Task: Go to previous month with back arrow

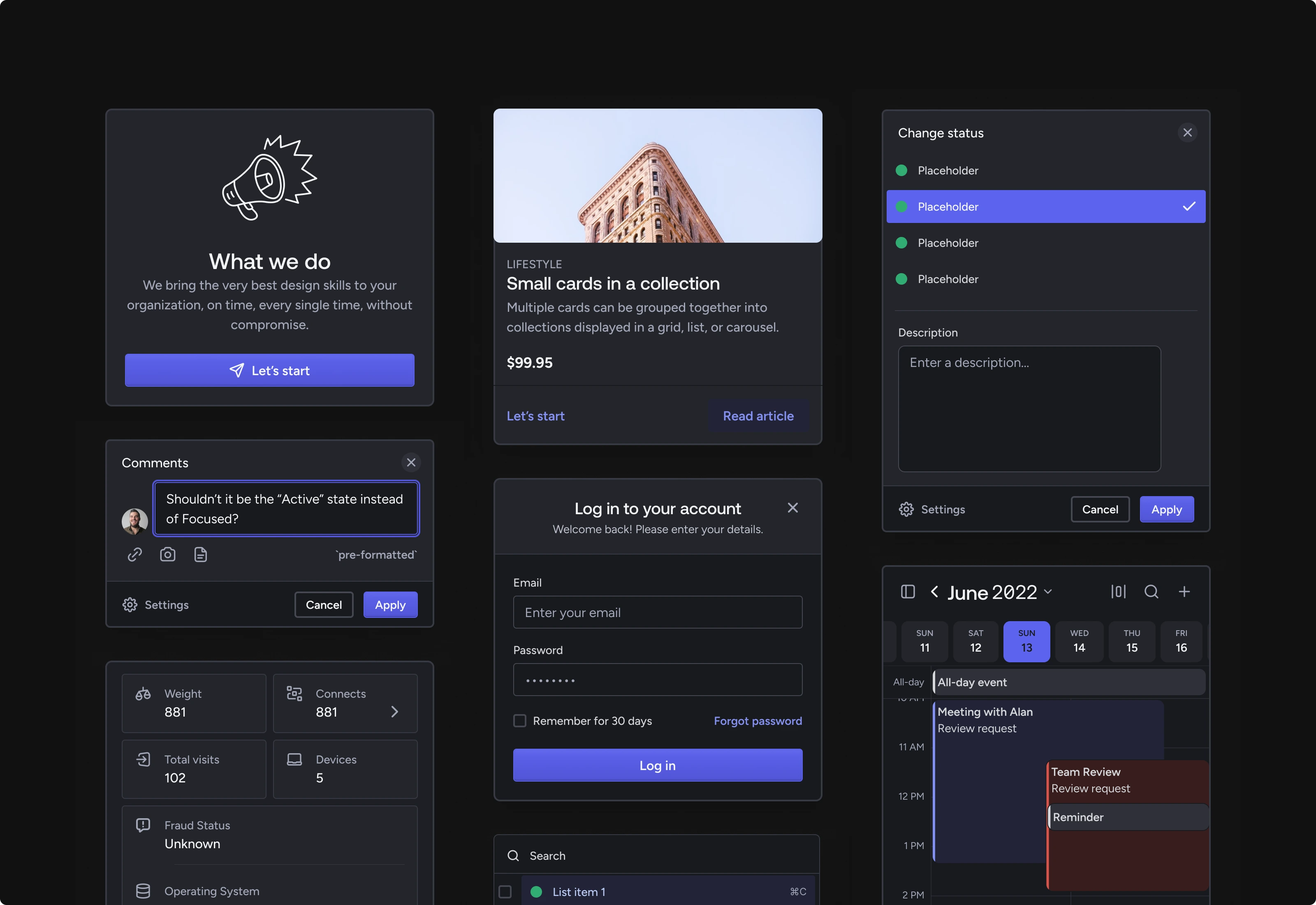Action: pyautogui.click(x=934, y=592)
